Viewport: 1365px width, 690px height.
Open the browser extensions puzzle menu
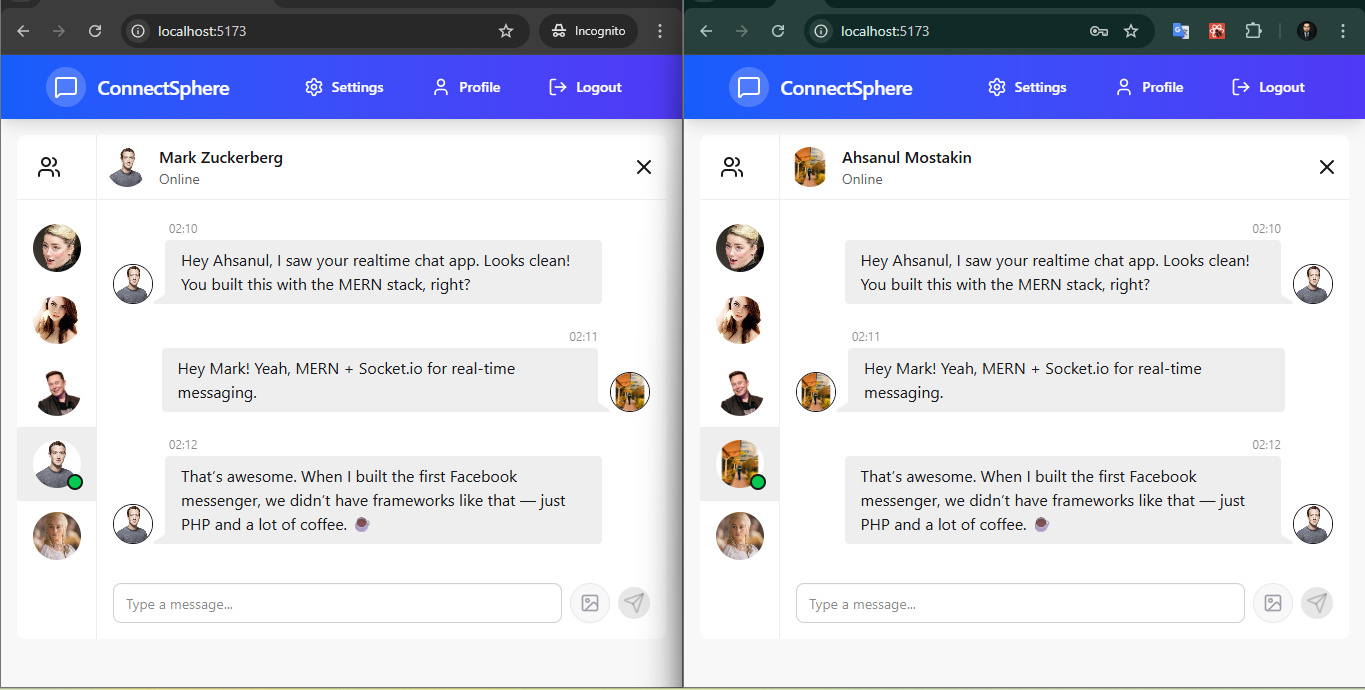click(1254, 31)
